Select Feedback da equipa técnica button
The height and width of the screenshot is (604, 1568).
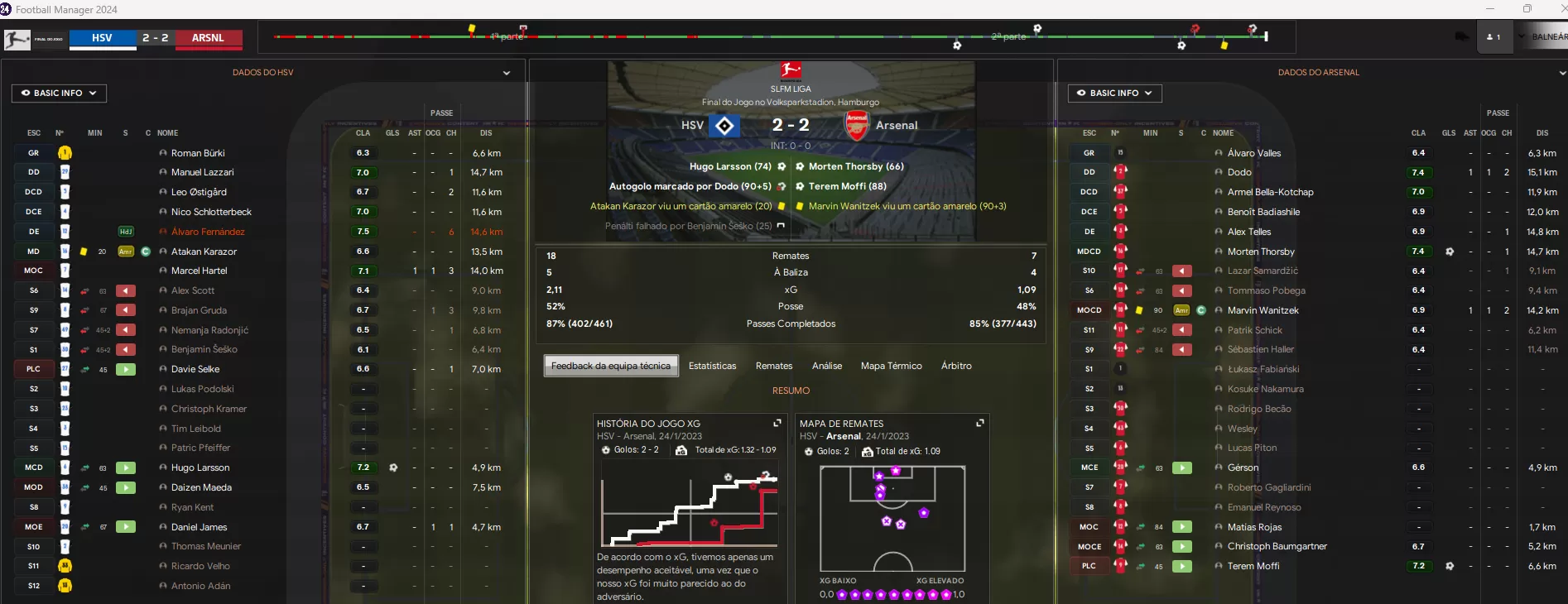pos(611,366)
